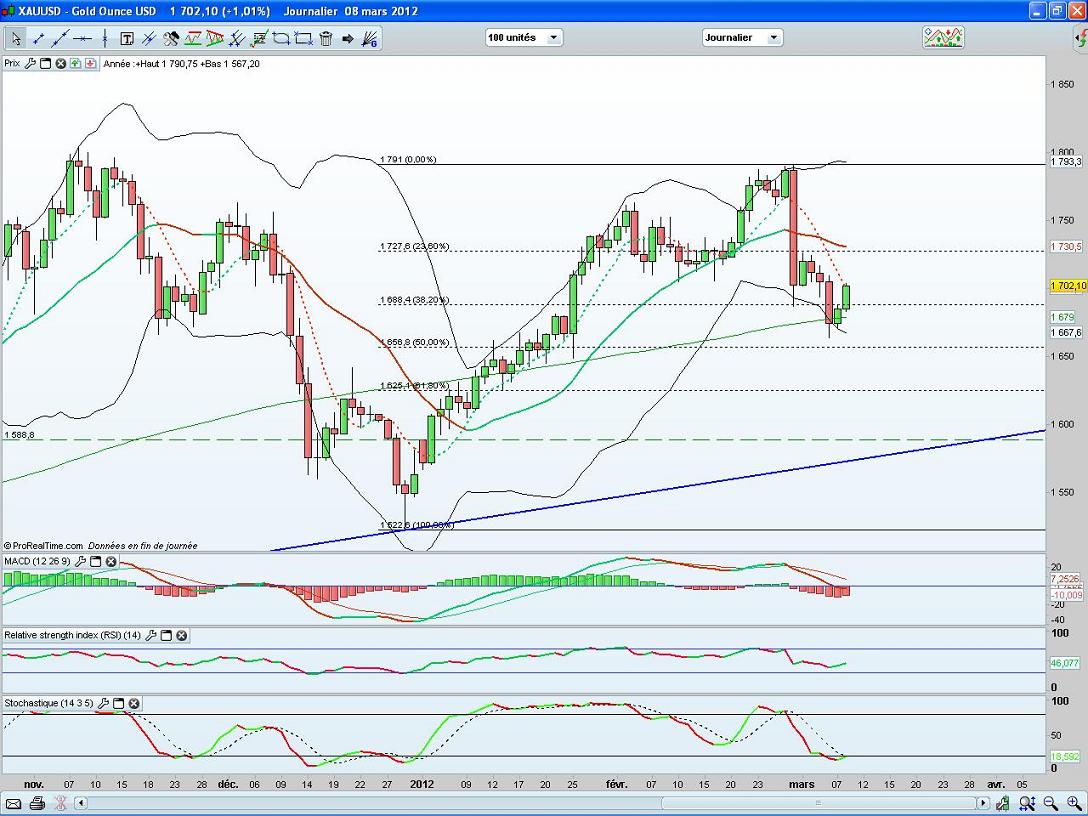Viewport: 1088px width, 816px height.
Task: Select the ellipse drawing tool
Action: tap(281, 39)
